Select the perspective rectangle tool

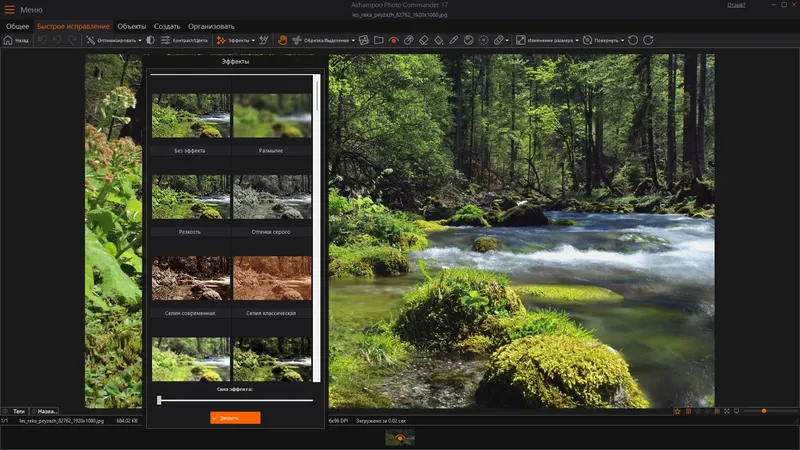pos(379,40)
